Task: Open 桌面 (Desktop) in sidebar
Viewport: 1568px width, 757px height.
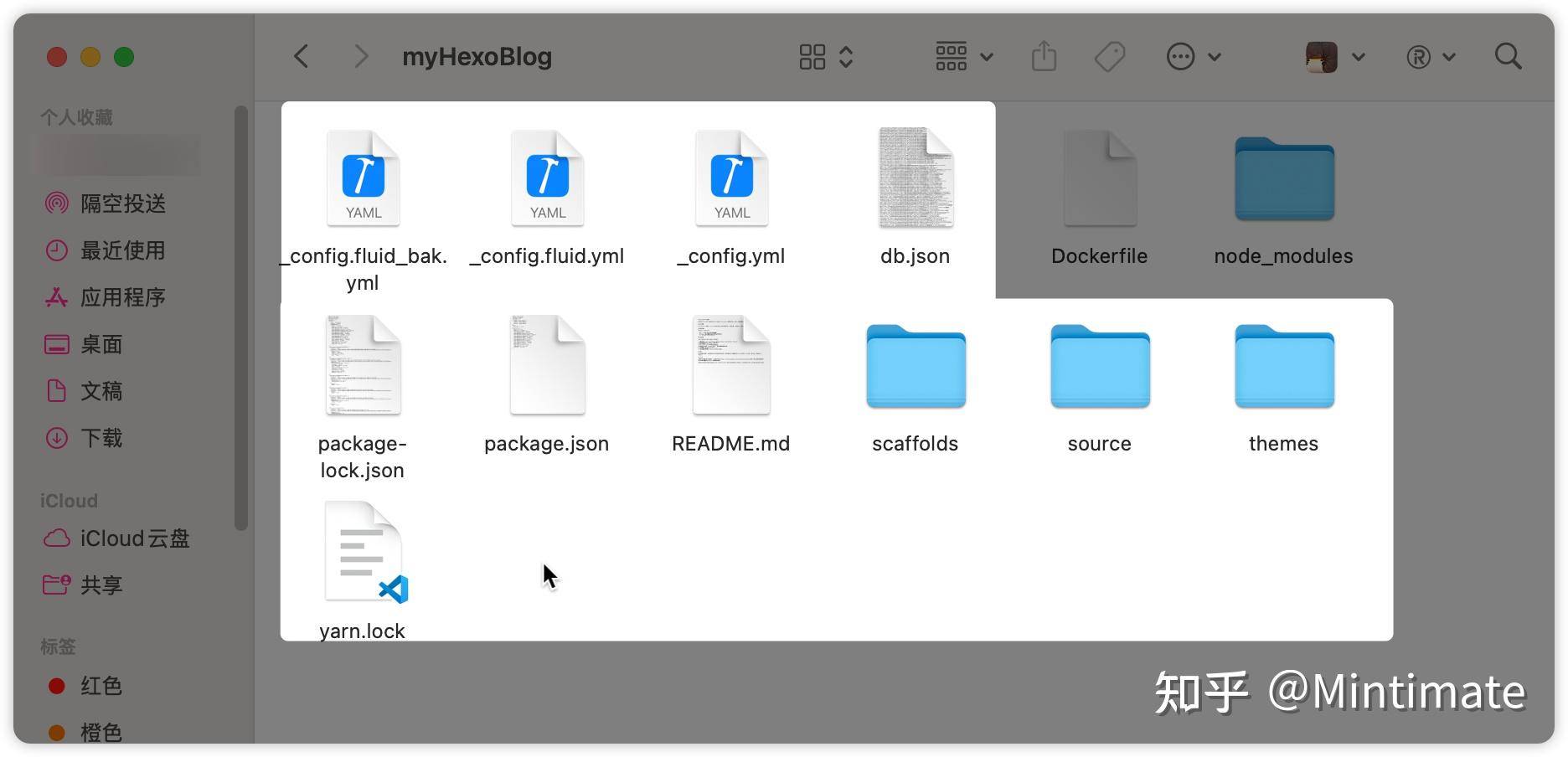Action: coord(84,344)
